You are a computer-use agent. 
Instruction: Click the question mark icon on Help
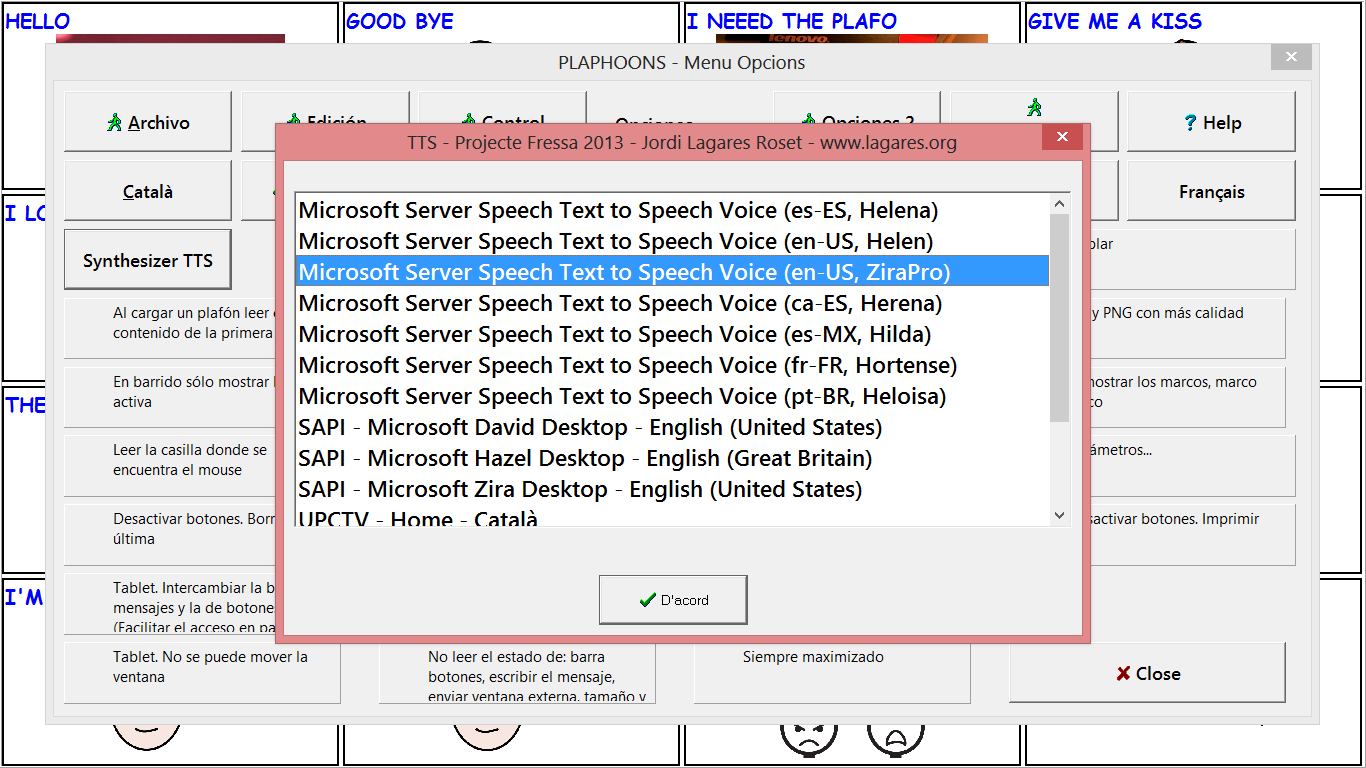pyautogui.click(x=1190, y=122)
